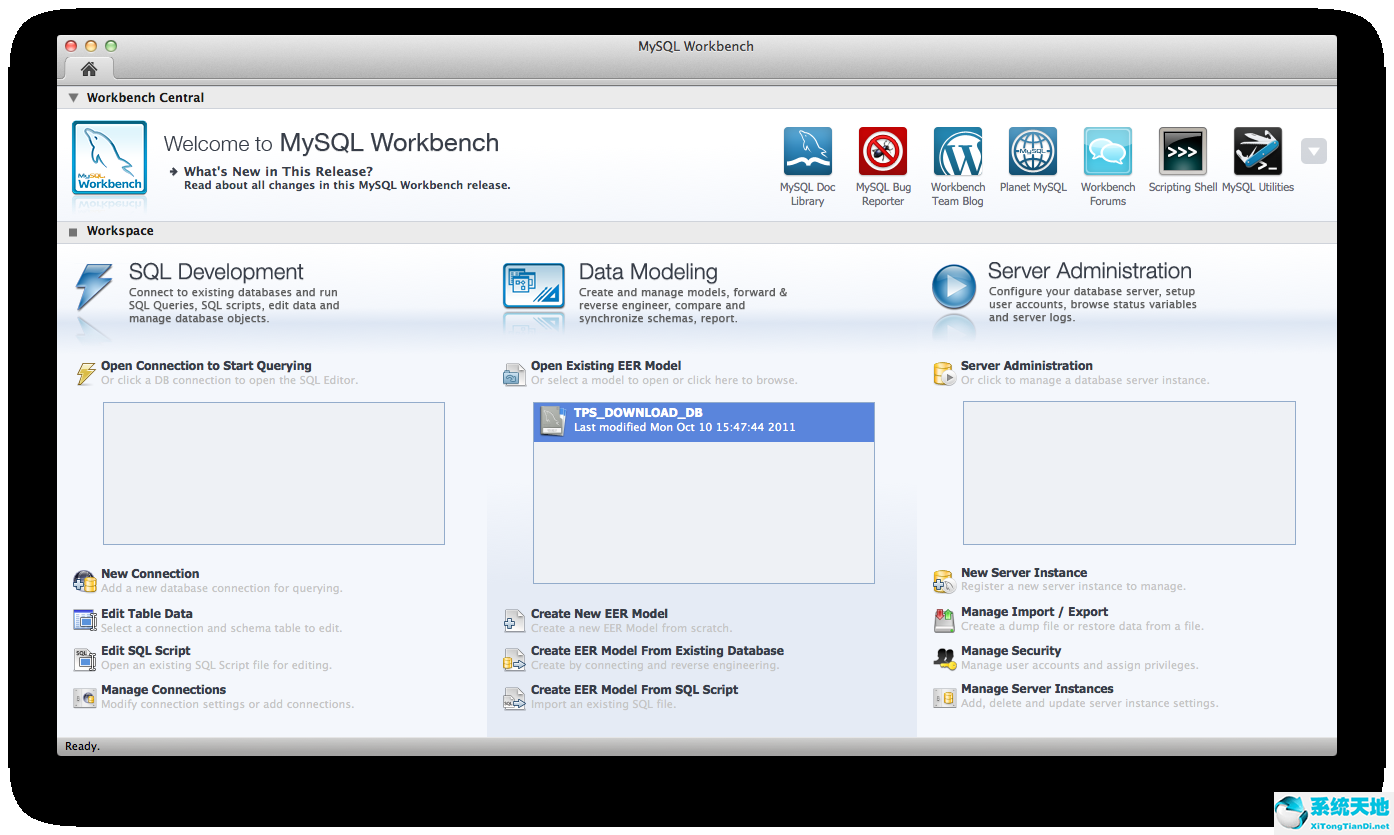1394x835 pixels.
Task: Click the Create New EER Model icon
Action: [x=514, y=621]
